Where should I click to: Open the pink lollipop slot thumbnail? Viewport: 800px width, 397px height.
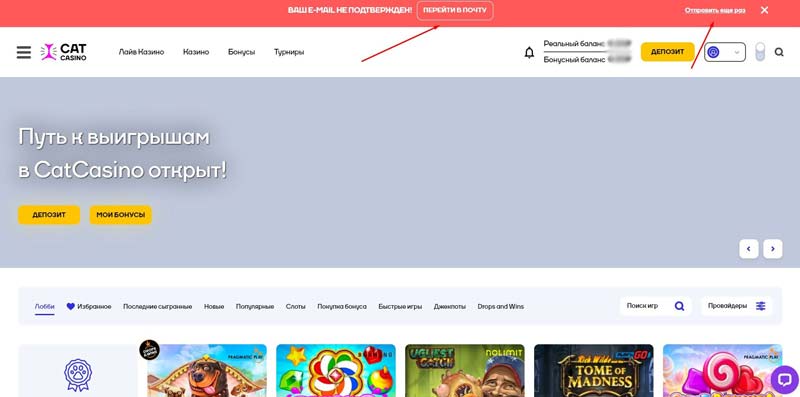[722, 371]
